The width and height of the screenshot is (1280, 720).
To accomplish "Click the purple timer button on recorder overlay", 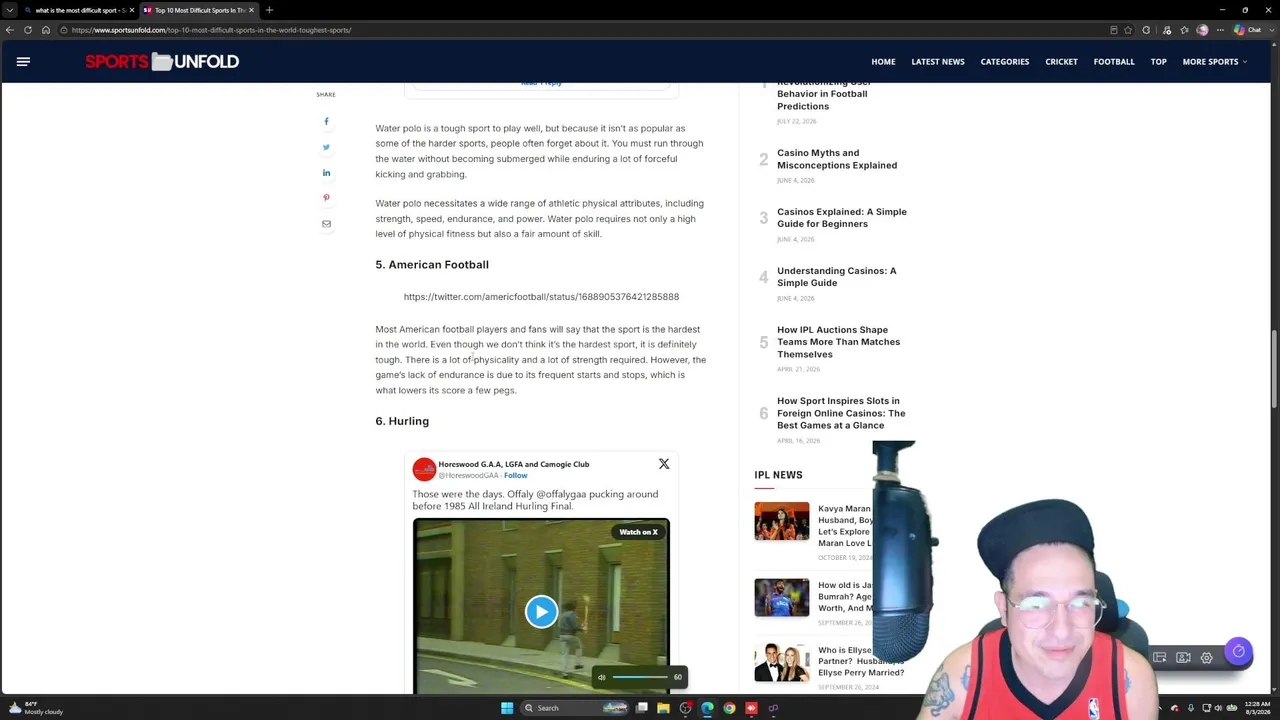I will click(x=1238, y=652).
